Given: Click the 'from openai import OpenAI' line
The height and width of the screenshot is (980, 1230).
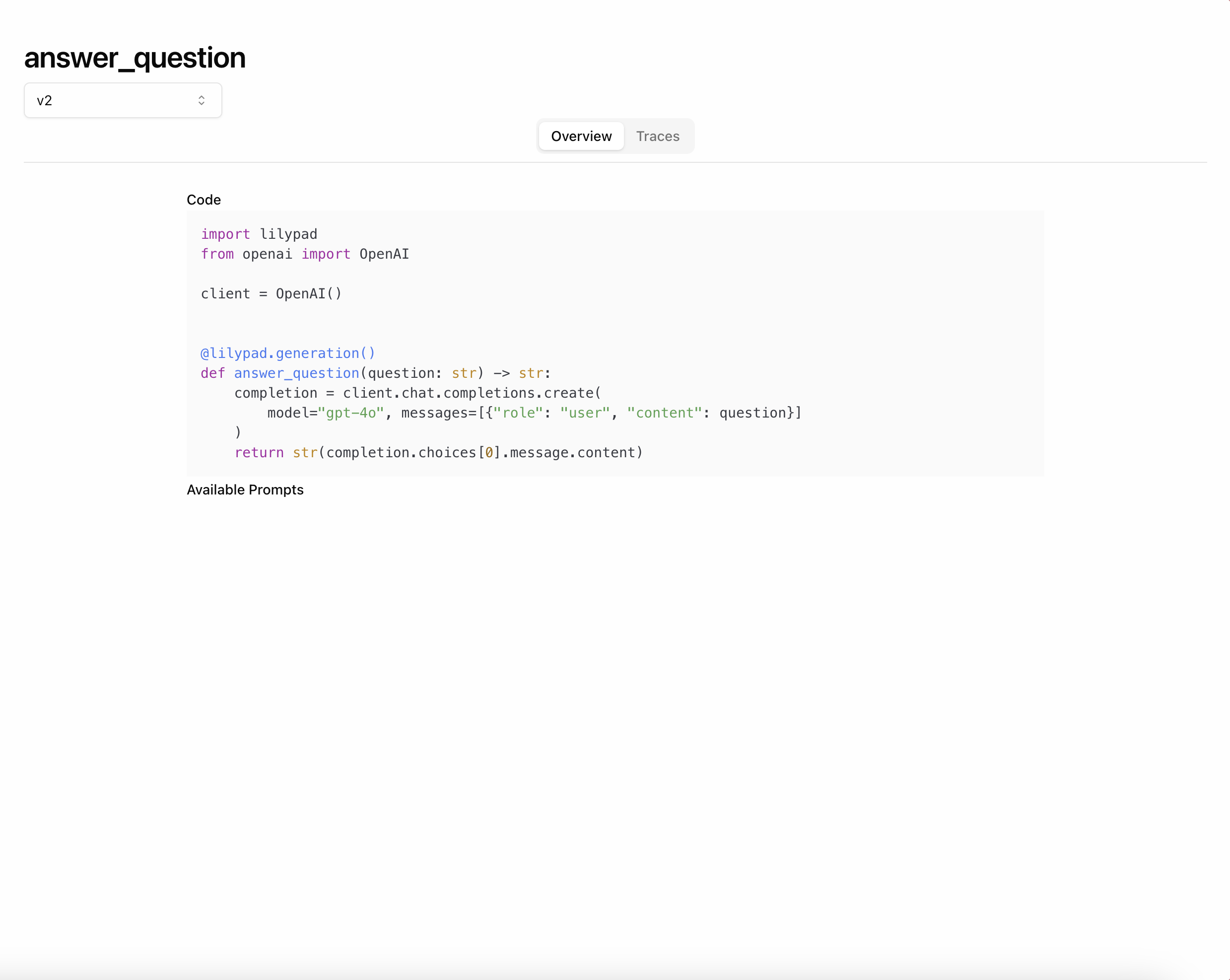Looking at the screenshot, I should (x=305, y=254).
